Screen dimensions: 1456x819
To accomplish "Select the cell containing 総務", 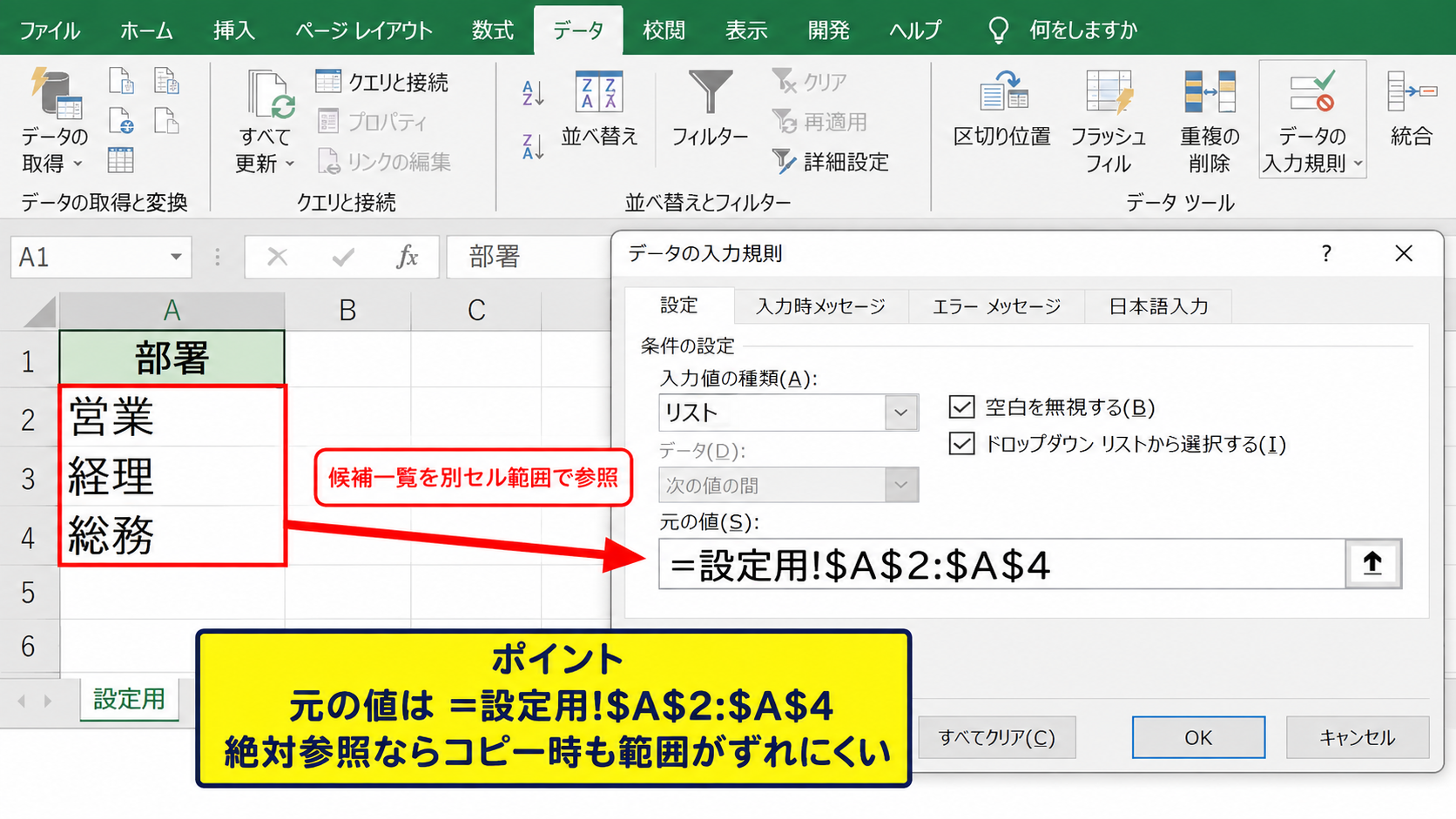I will [x=172, y=534].
